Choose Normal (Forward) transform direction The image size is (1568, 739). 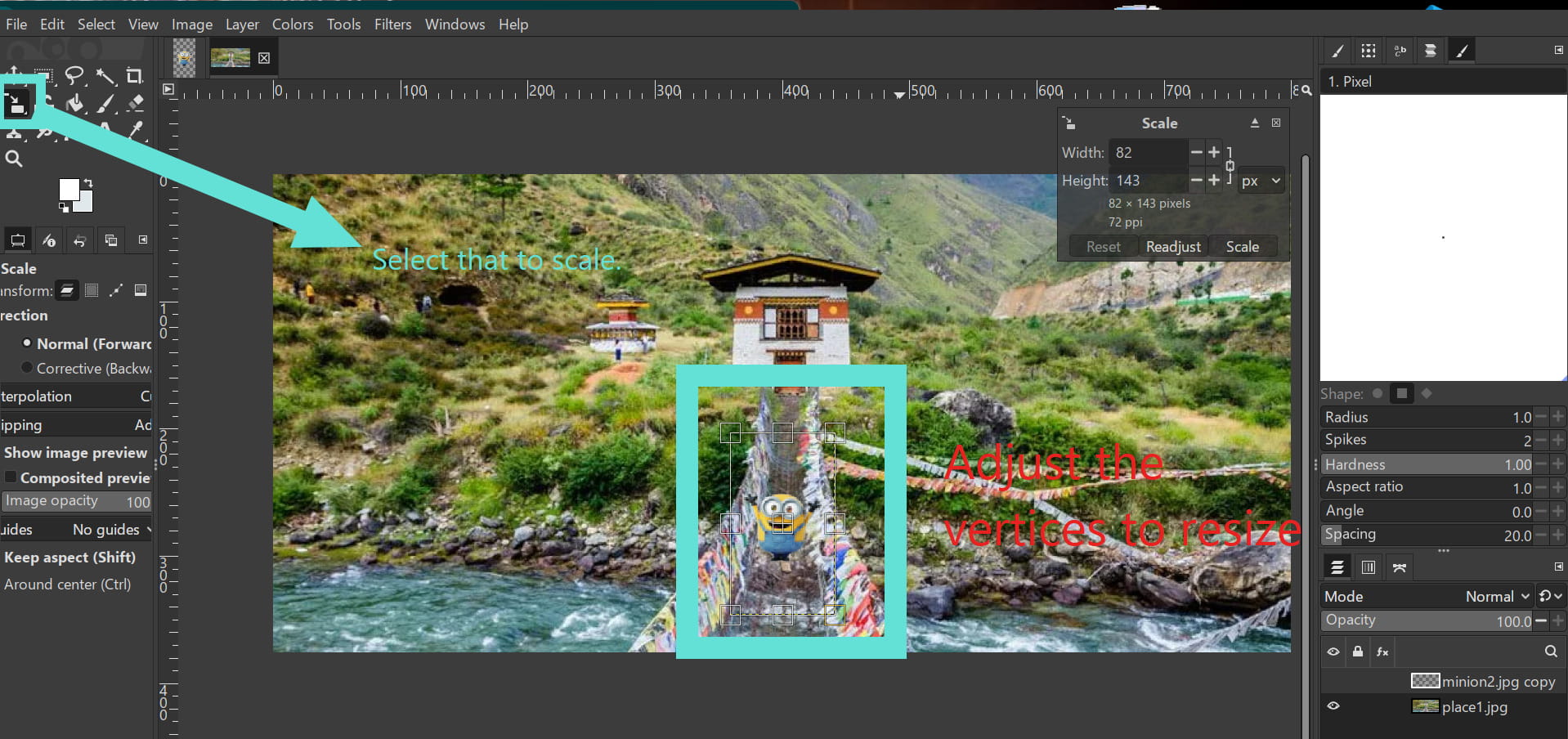click(86, 343)
